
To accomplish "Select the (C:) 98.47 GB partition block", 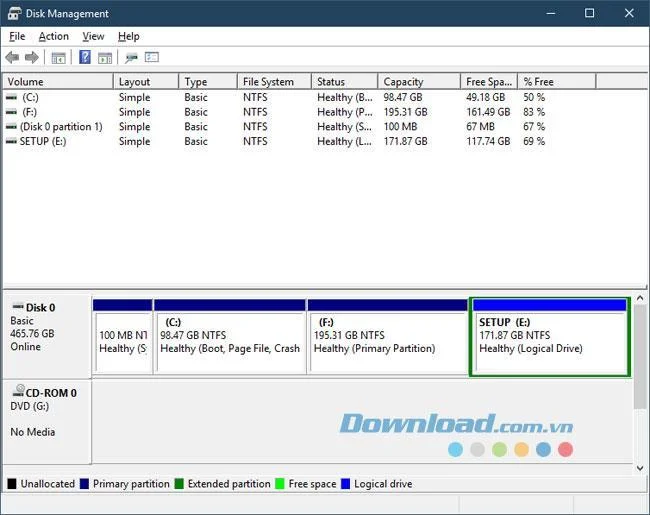I will pyautogui.click(x=230, y=337).
